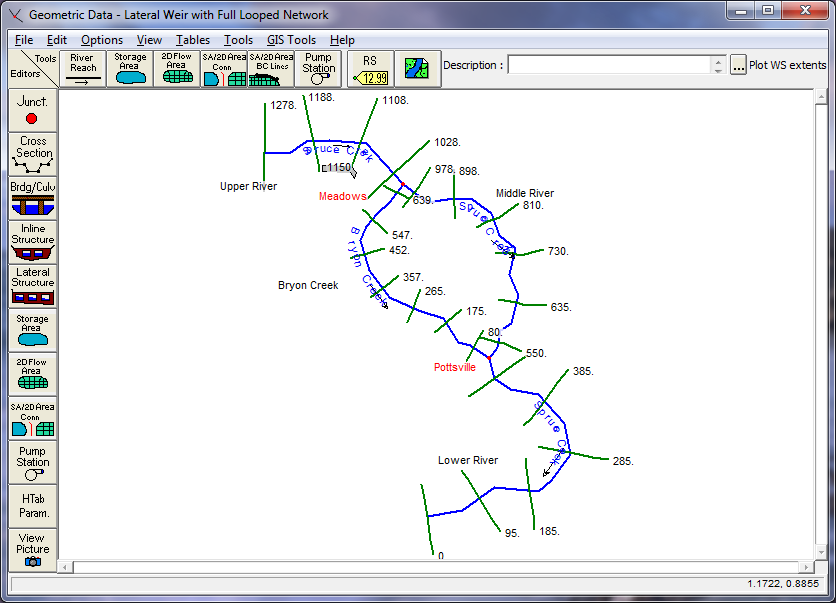Click the RS river station tool
This screenshot has width=836, height=603.
[x=370, y=69]
